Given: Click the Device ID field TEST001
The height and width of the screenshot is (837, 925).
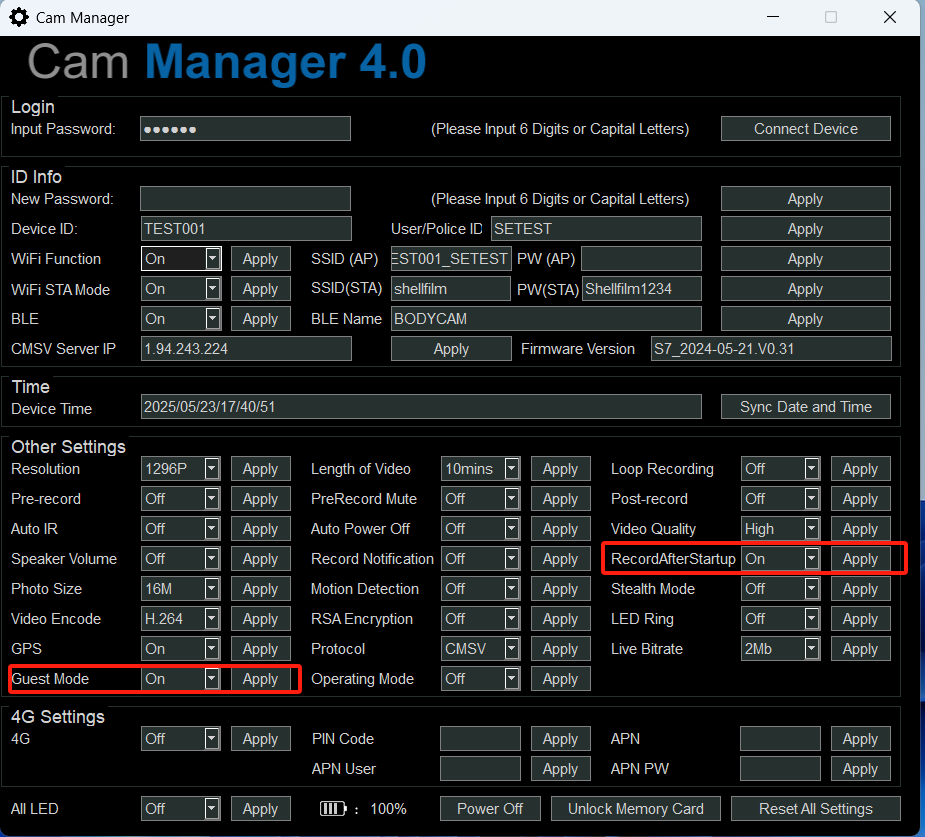Looking at the screenshot, I should [246, 229].
